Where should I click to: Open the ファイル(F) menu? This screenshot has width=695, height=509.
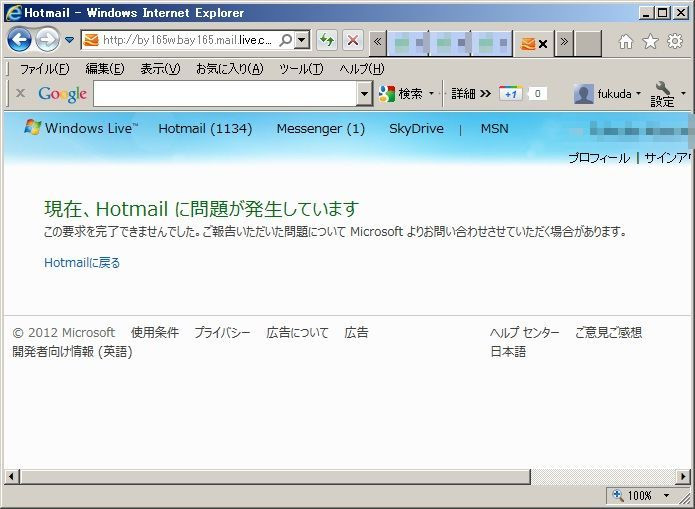(45, 69)
